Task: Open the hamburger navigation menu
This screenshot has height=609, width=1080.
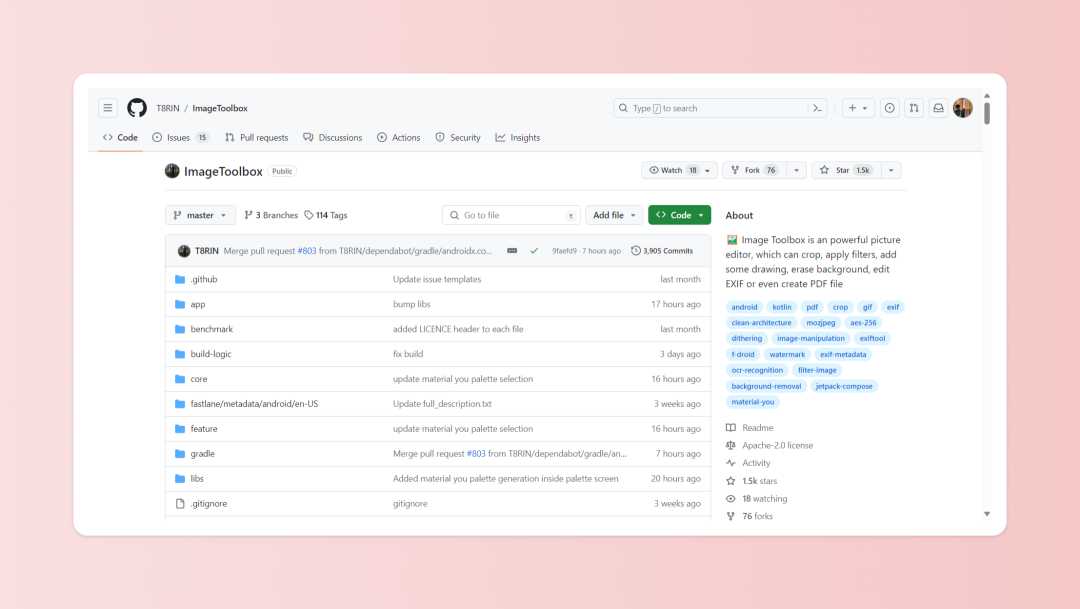Action: coord(107,108)
